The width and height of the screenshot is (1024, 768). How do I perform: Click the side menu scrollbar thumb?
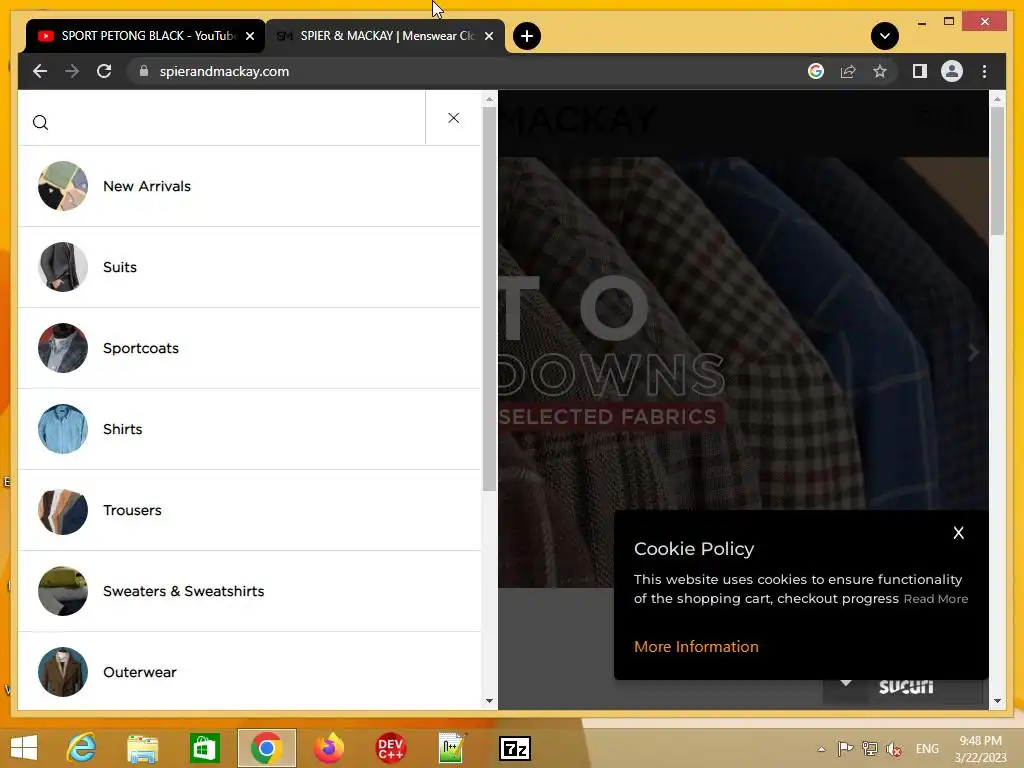coord(489,299)
